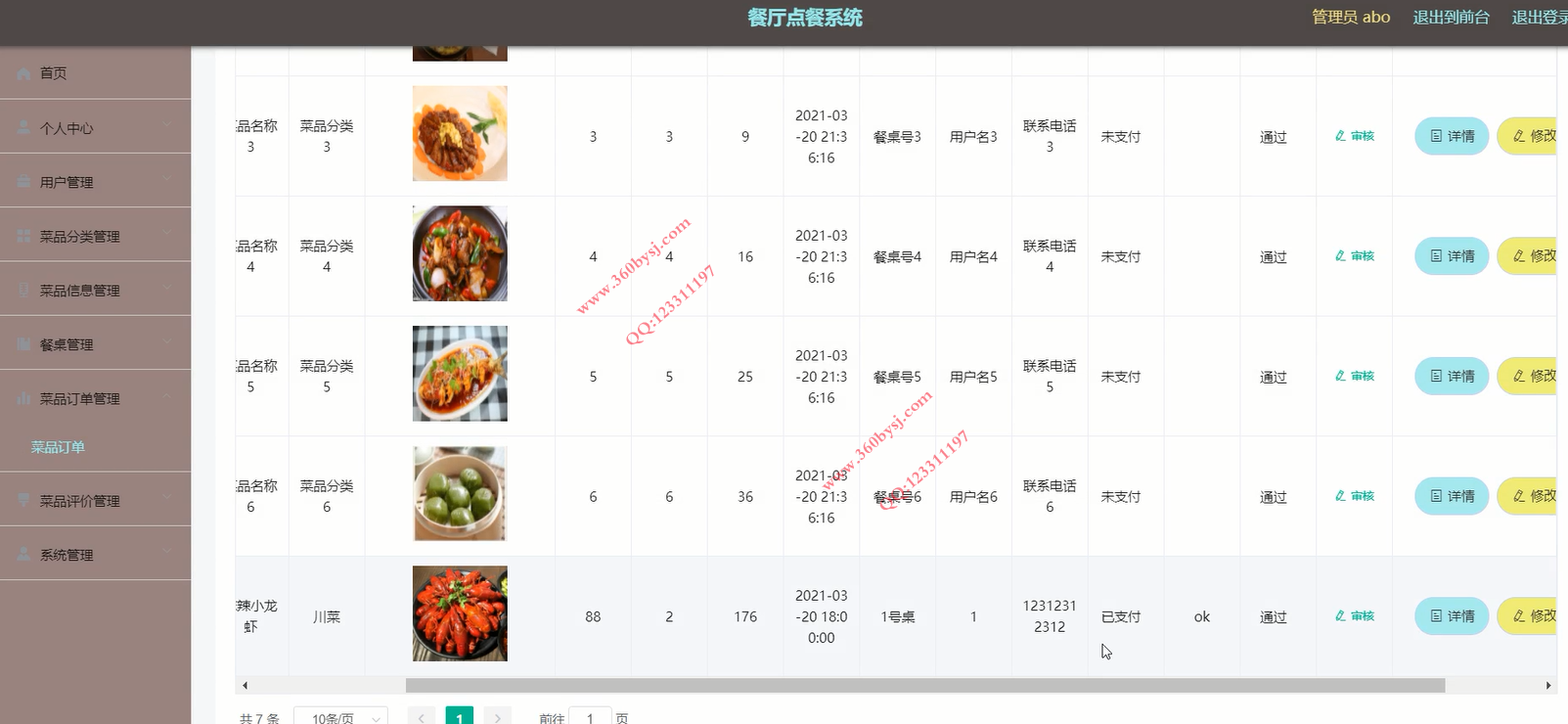Click the horizontal scrollbar right arrow
1568x724 pixels.
(x=1548, y=686)
